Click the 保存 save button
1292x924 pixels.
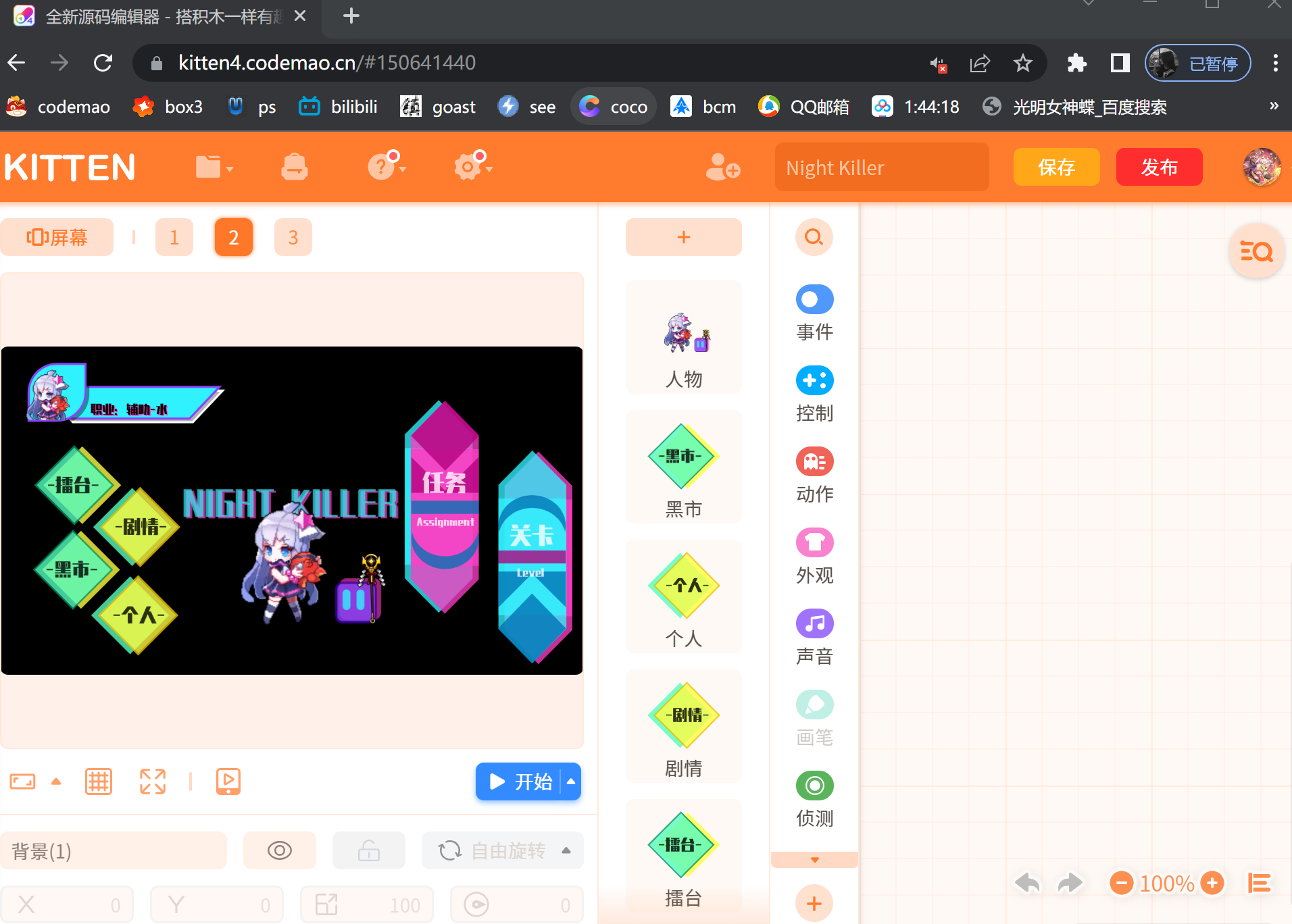pyautogui.click(x=1057, y=167)
